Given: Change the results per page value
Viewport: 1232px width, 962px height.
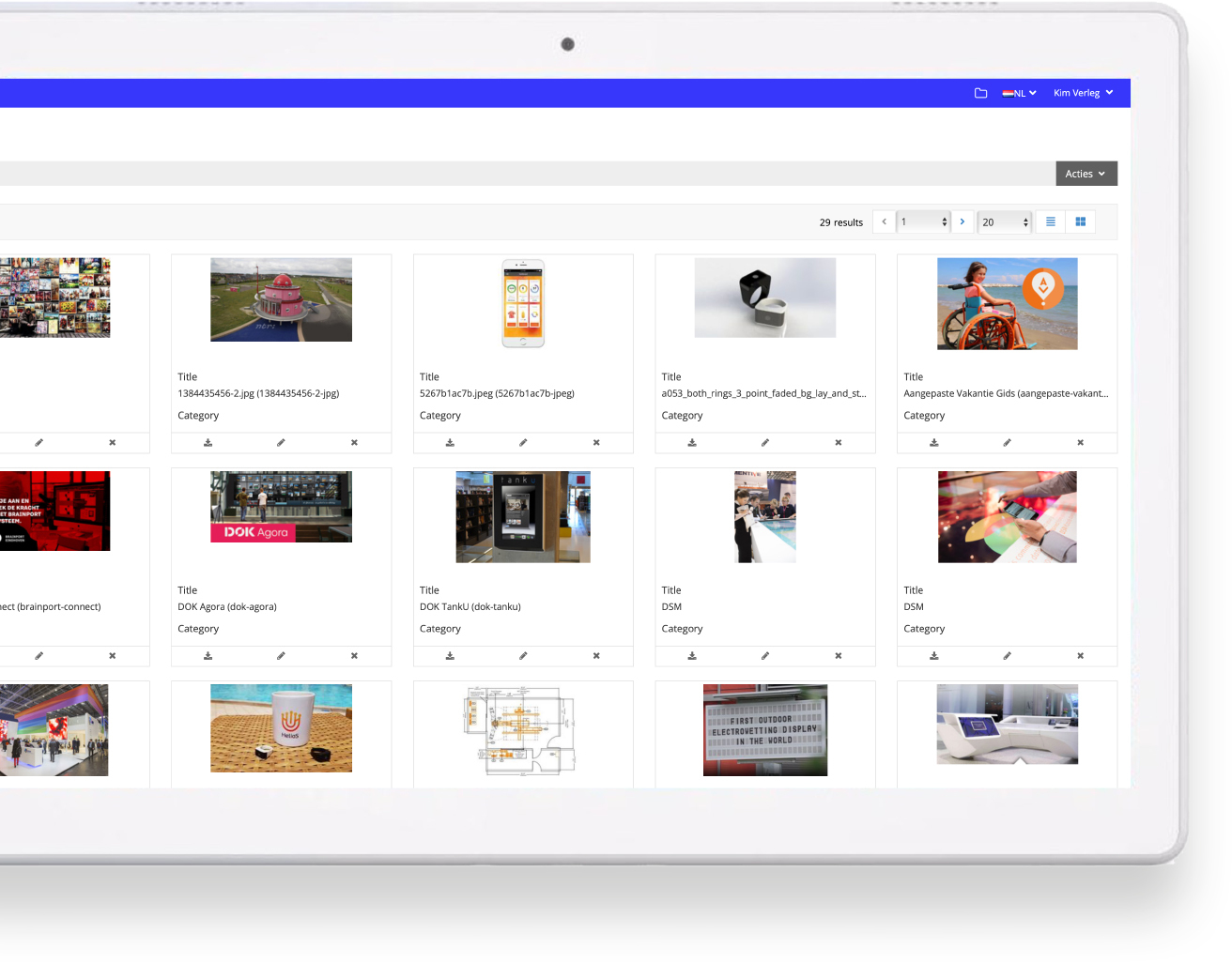Looking at the screenshot, I should click(1004, 221).
